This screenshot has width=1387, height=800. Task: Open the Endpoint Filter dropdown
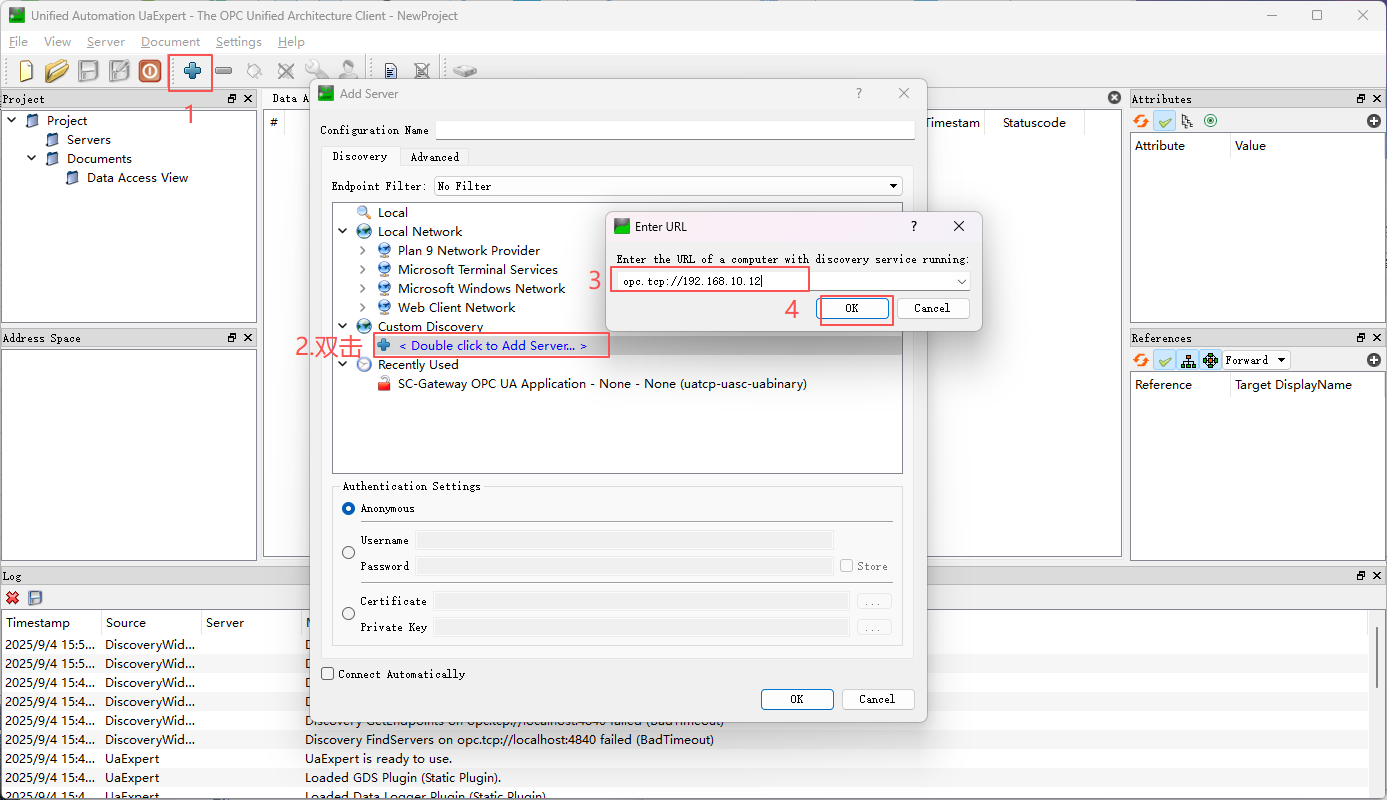[893, 186]
